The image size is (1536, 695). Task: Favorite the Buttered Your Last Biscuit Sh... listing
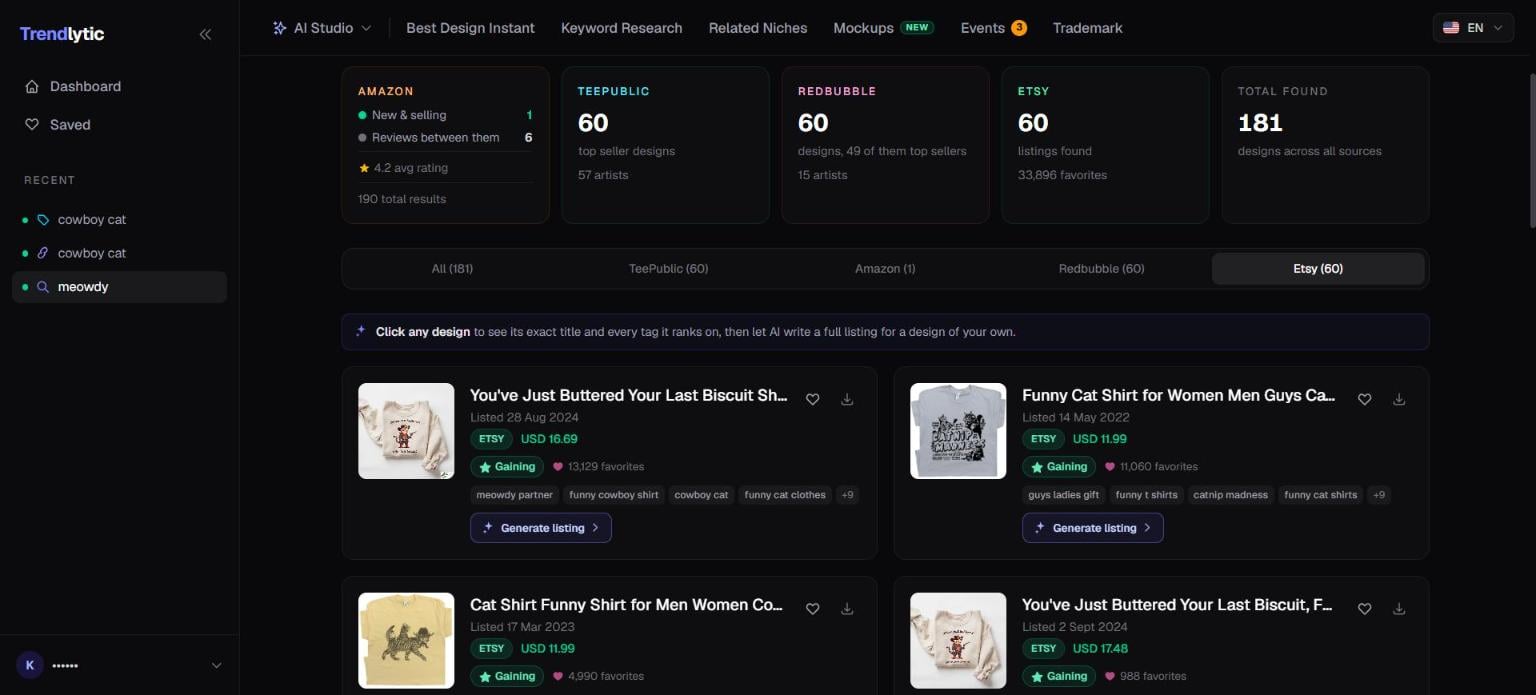tap(813, 399)
